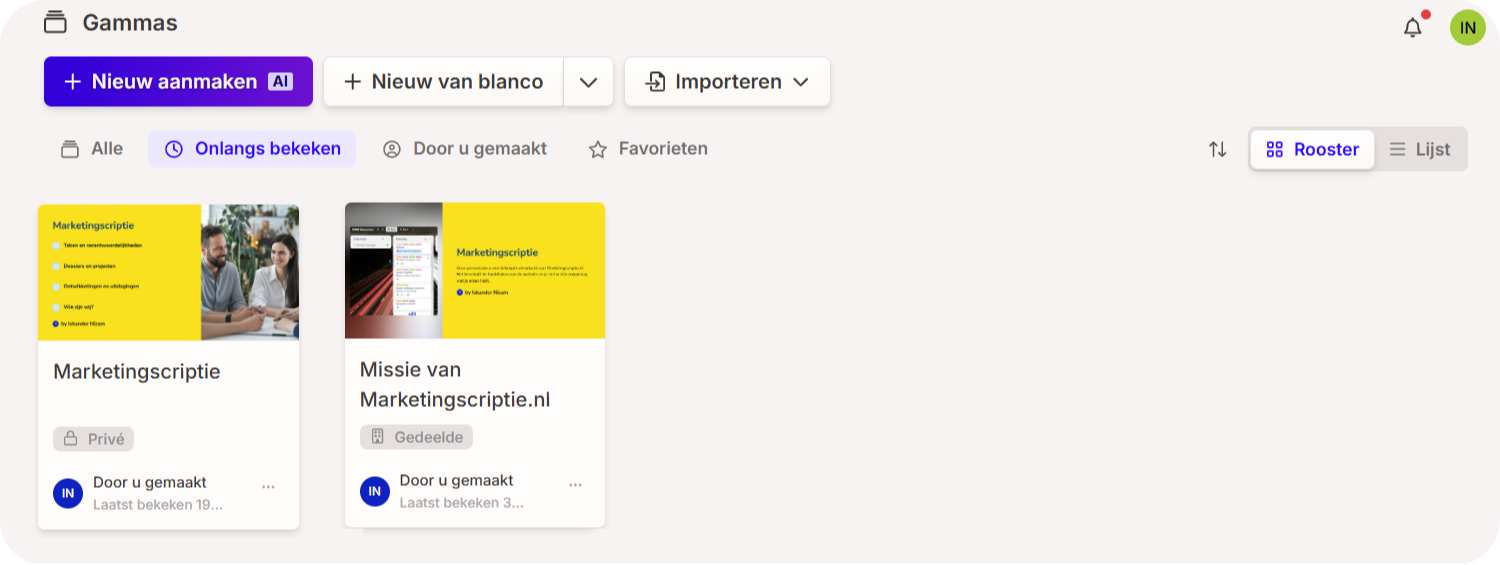
Task: Click the Gedeelde badge on second card
Action: 416,437
